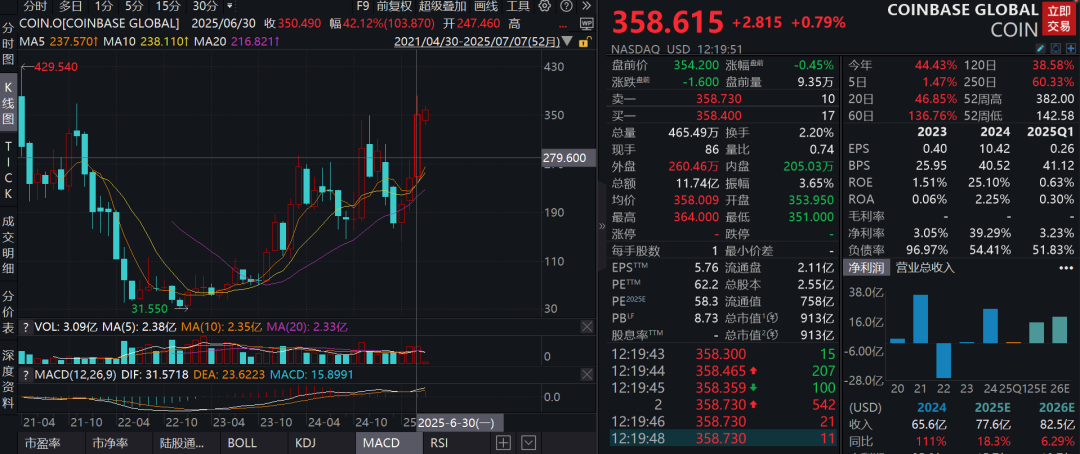
Task: Select the 5分 timeframe
Action: click(134, 7)
